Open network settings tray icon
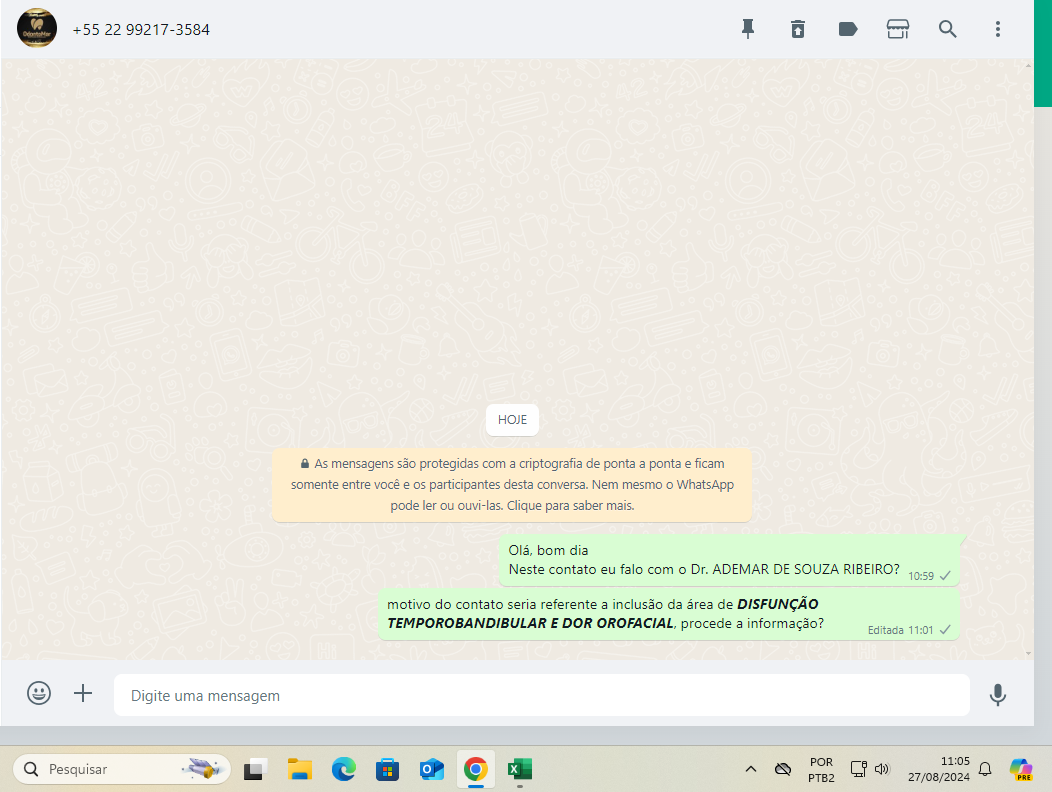 (859, 769)
